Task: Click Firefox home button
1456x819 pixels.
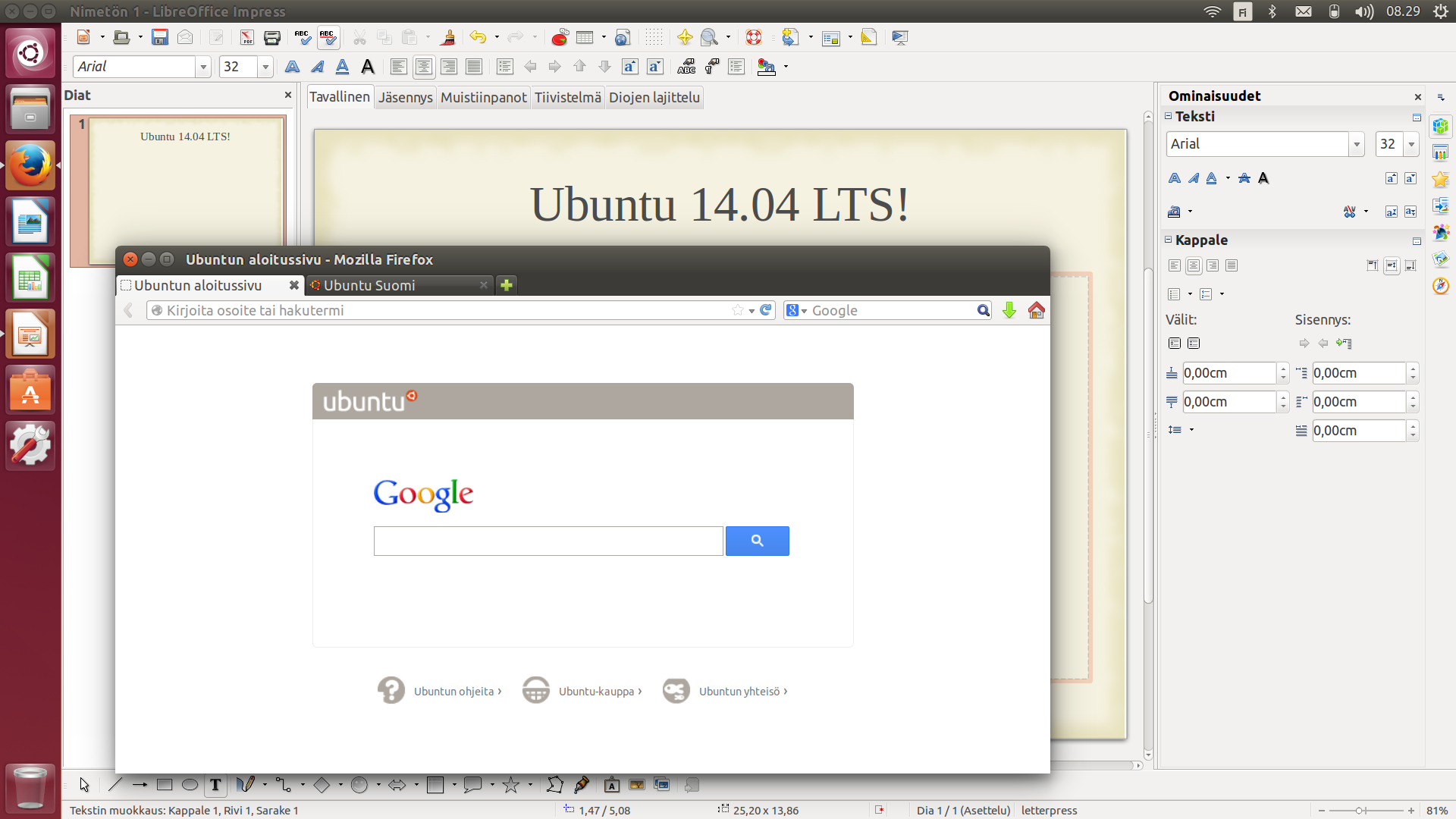Action: pos(1036,310)
